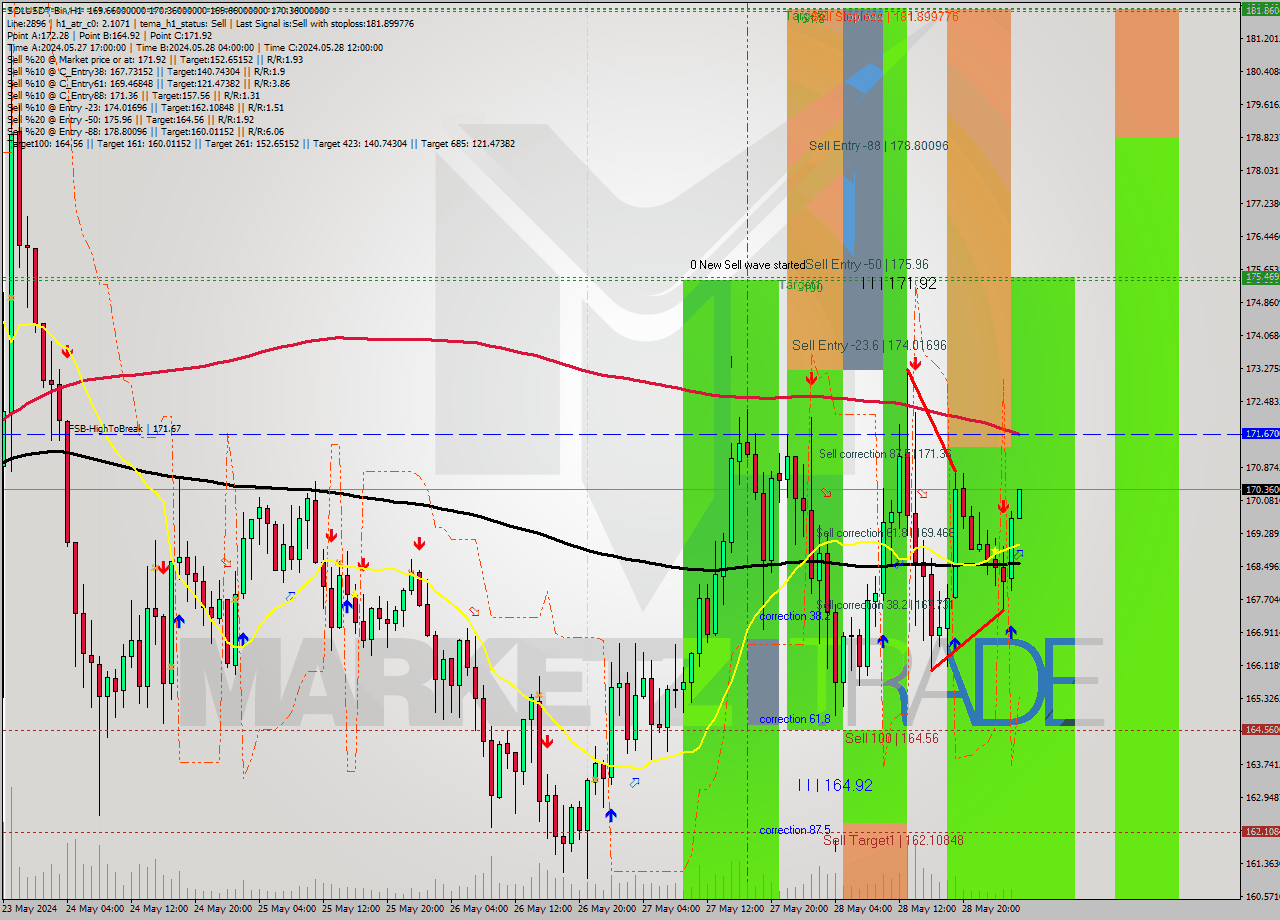The height and width of the screenshot is (920, 1280).
Task: Click the 173.275 price axis value
Action: point(1261,368)
